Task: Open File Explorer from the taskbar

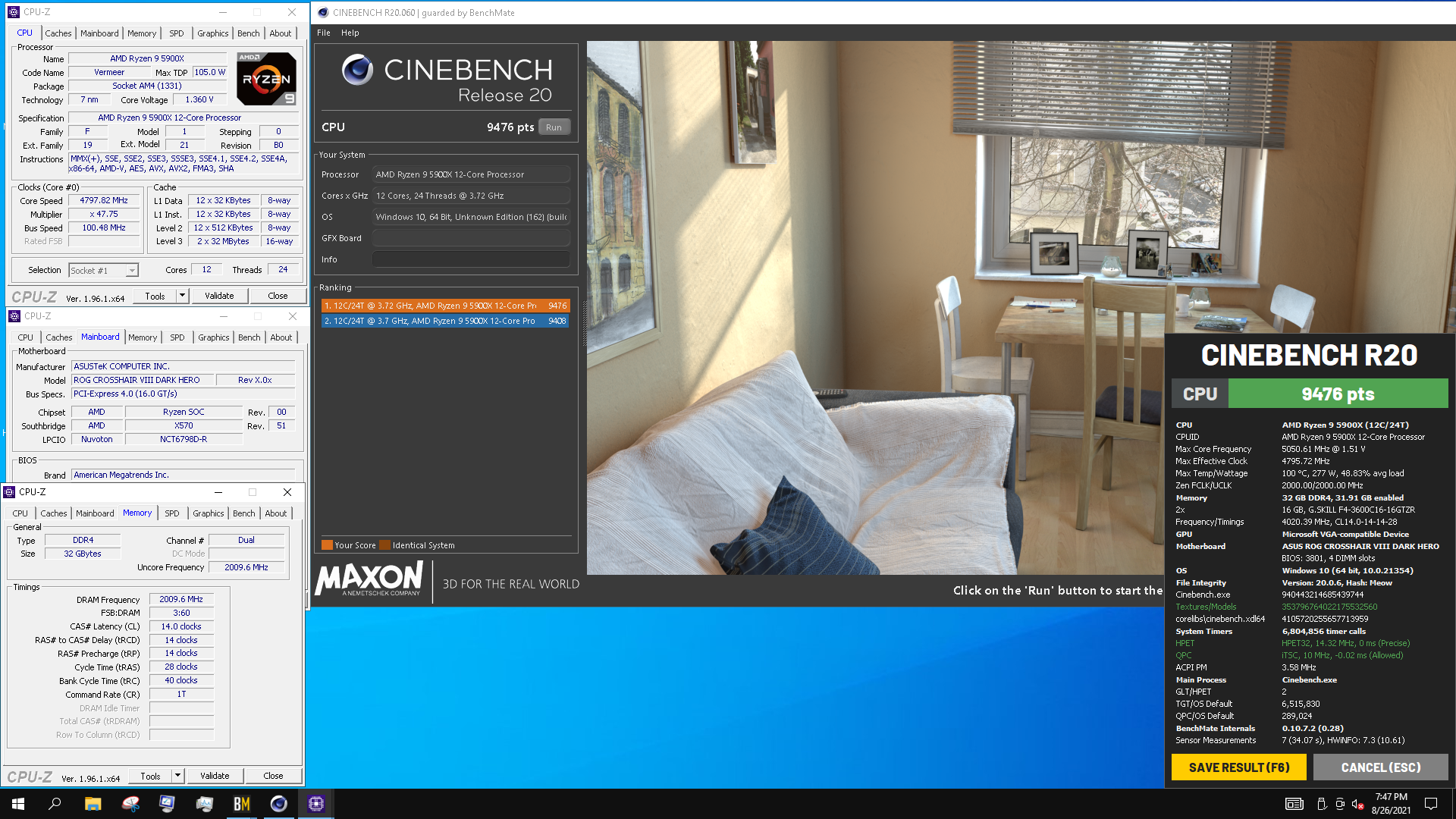Action: click(x=93, y=804)
